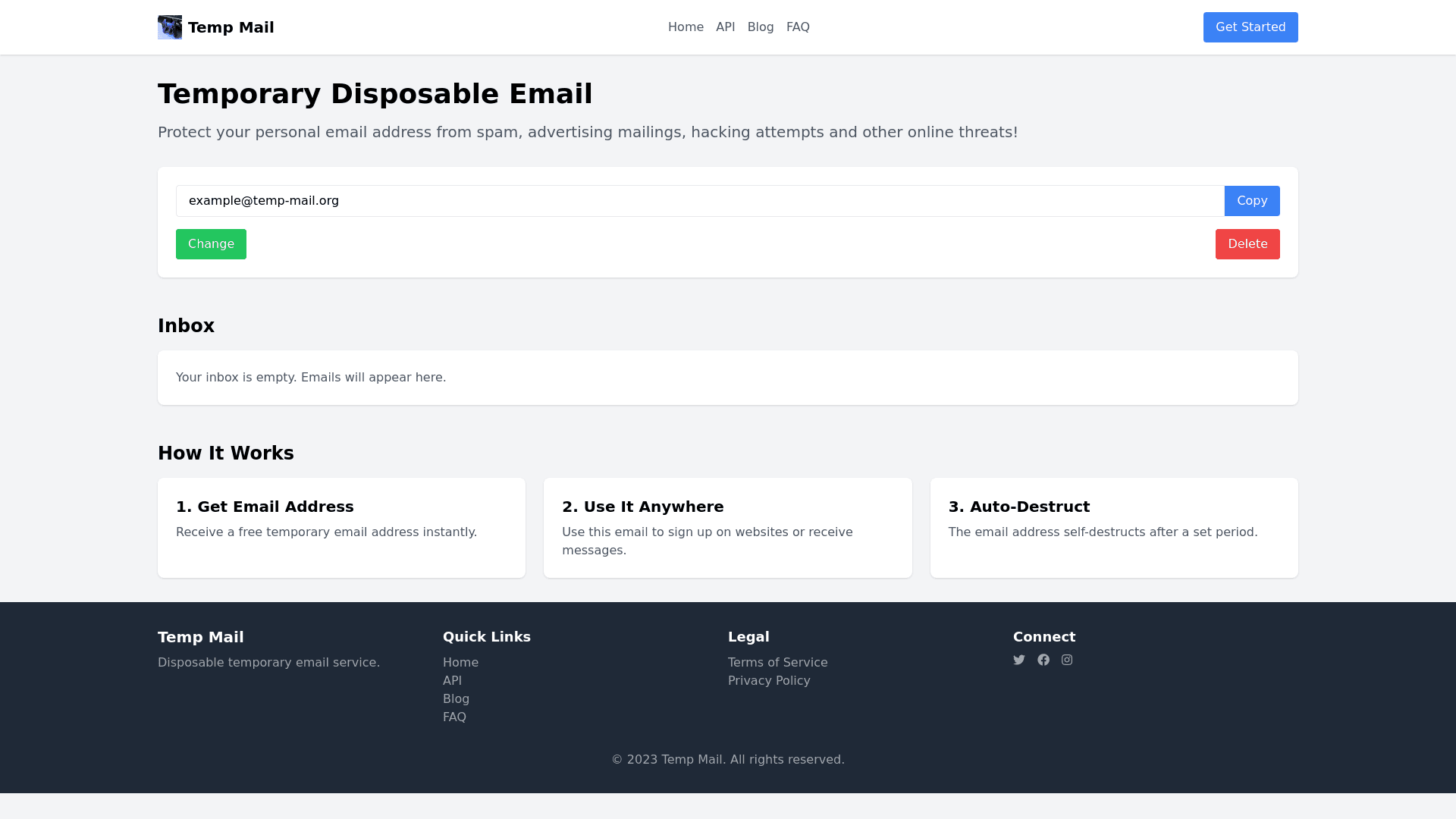Copy the temporary email address
This screenshot has height=819, width=1456.
(1251, 201)
